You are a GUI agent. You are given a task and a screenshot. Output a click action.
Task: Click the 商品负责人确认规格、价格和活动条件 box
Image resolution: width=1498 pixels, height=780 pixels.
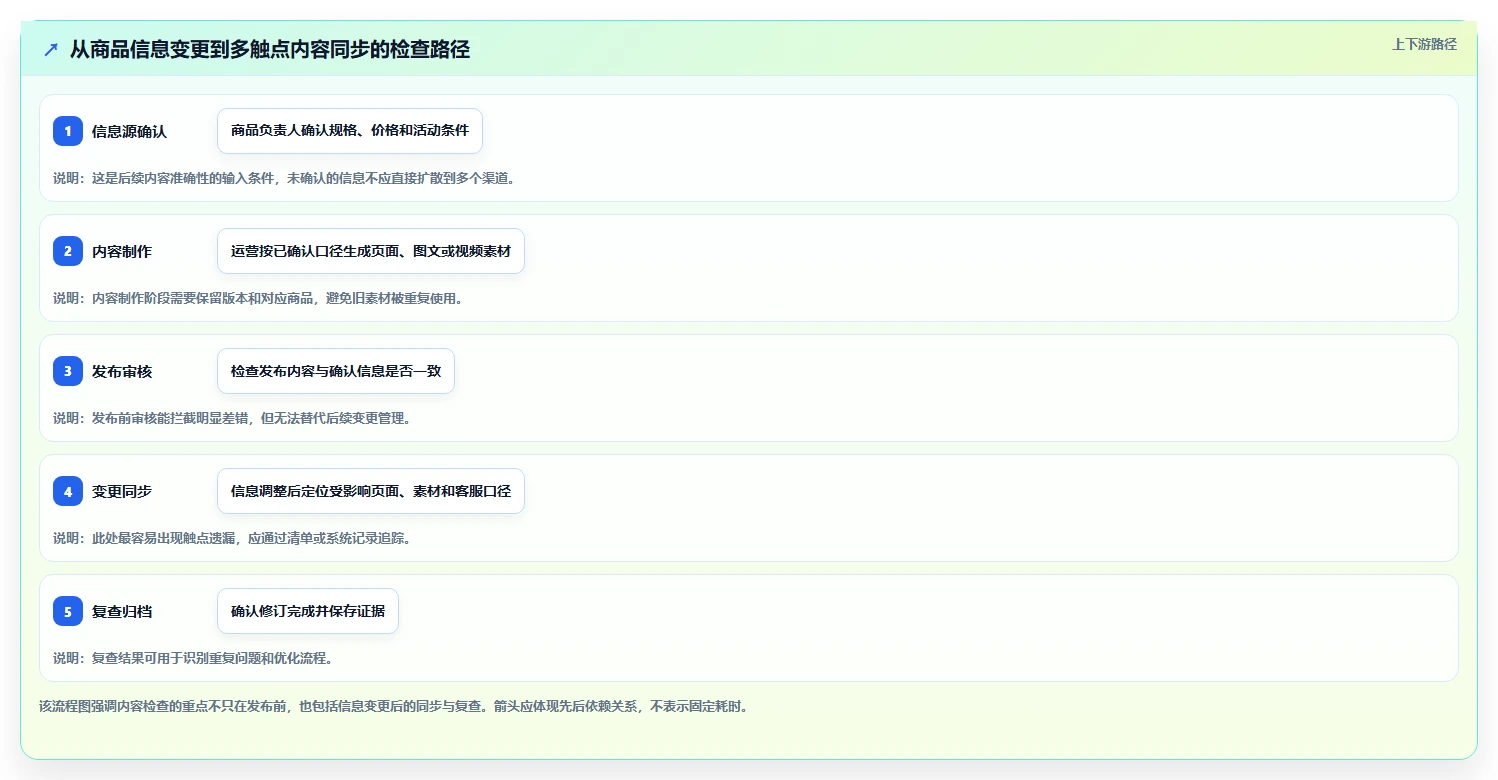coord(350,131)
